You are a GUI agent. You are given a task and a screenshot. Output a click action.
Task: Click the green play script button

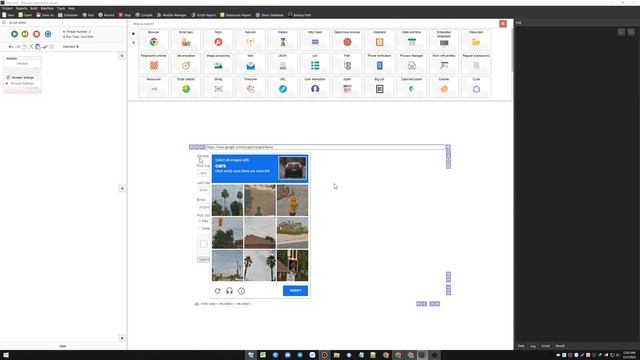point(14,34)
